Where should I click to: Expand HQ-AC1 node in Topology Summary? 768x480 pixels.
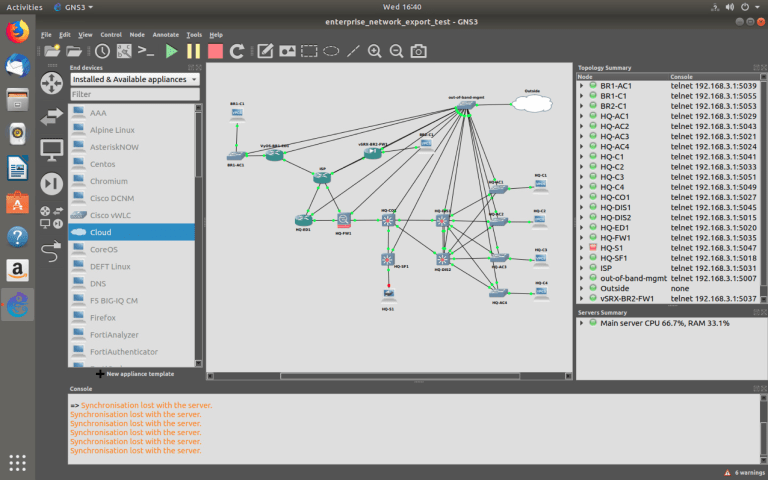[581, 116]
